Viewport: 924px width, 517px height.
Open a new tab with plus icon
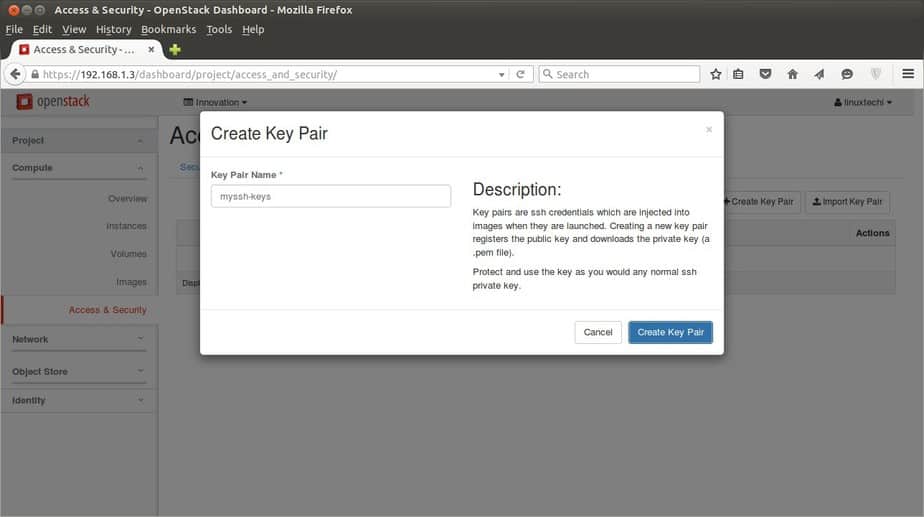point(175,50)
